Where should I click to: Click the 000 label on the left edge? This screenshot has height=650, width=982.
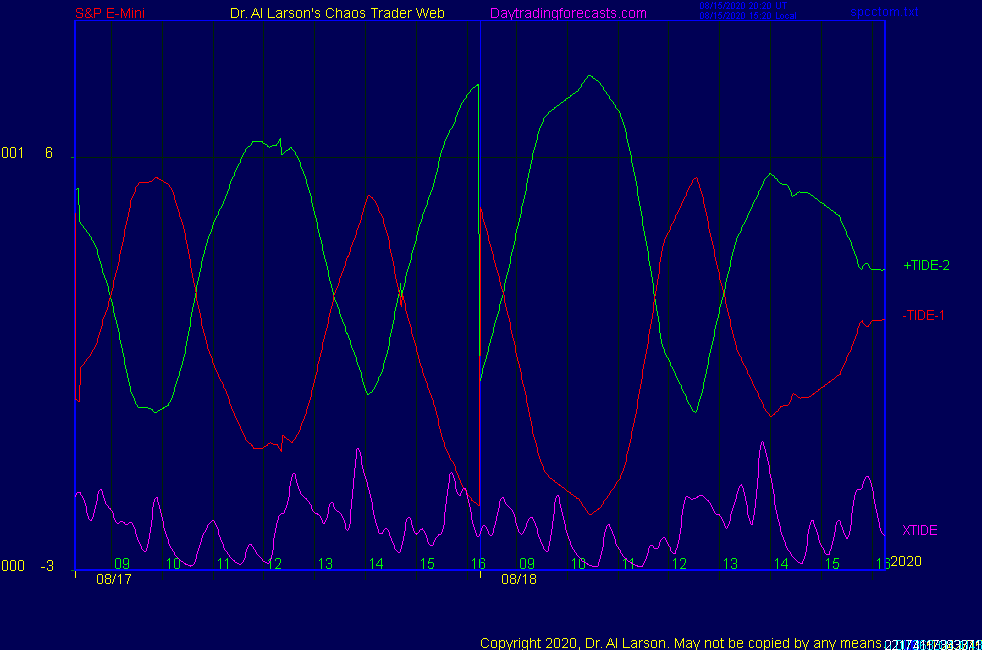coord(12,566)
